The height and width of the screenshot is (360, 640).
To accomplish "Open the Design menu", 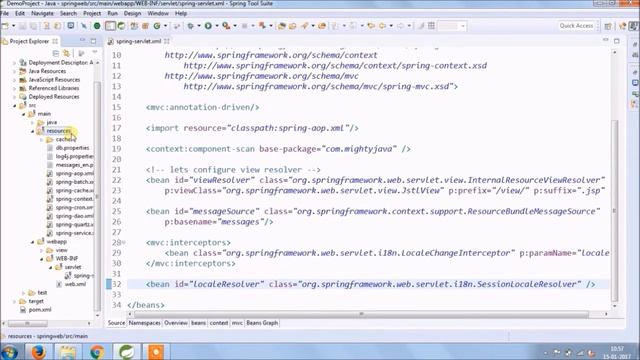I will (132, 13).
